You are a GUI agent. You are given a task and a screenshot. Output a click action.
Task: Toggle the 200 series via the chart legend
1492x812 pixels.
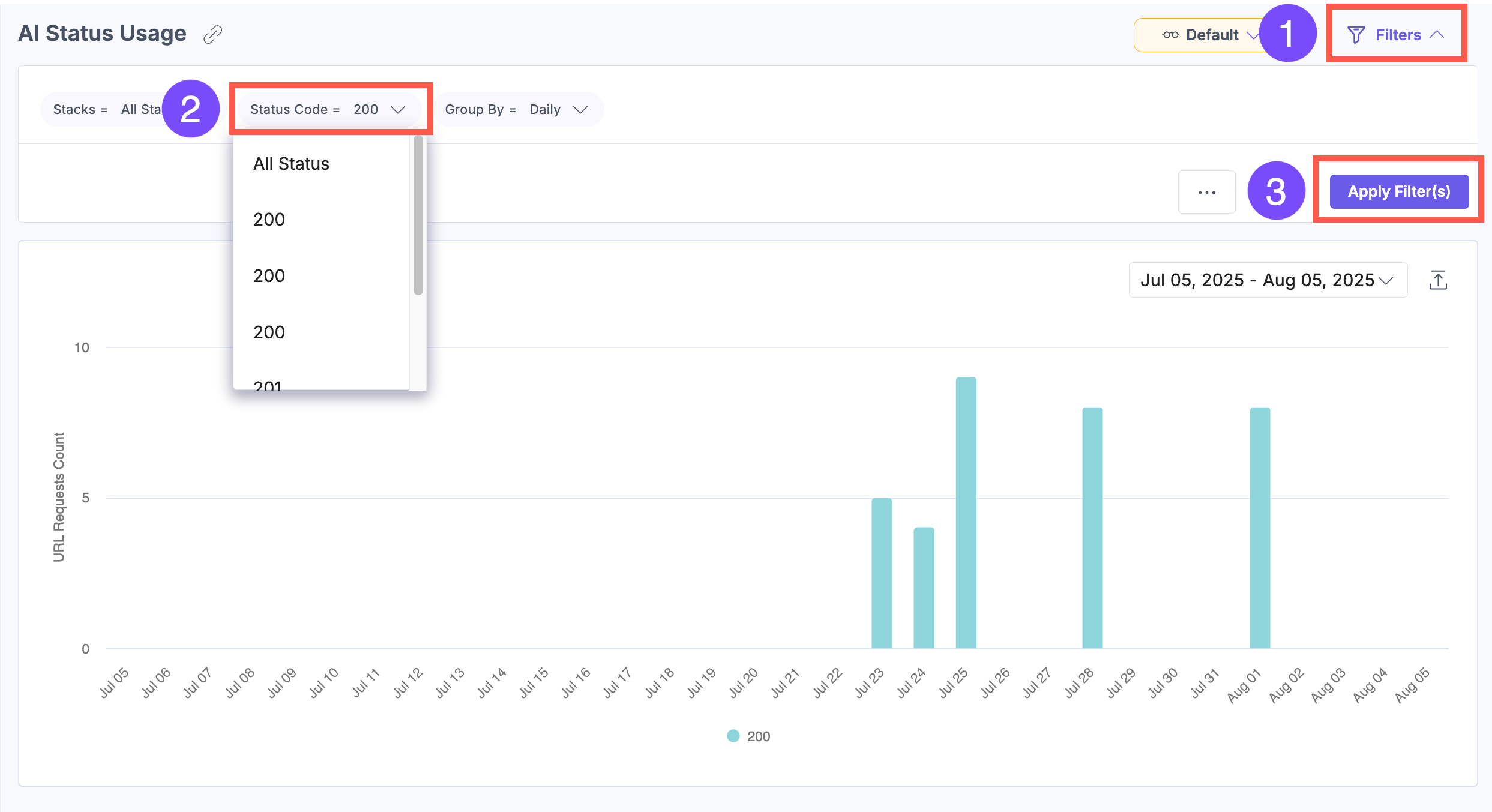tap(748, 736)
